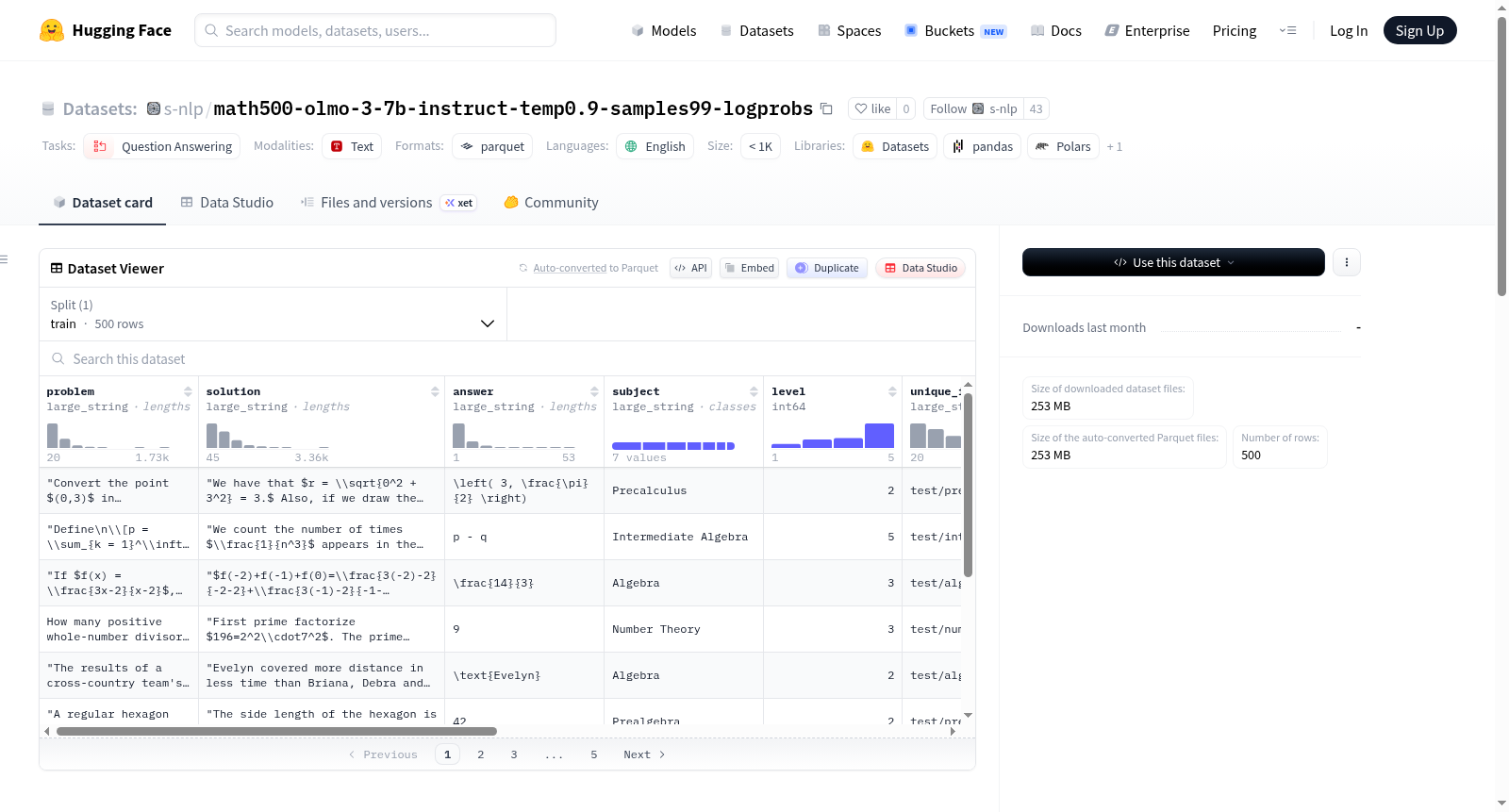The image size is (1509, 812).
Task: Open the API button in viewer header
Action: coord(690,268)
